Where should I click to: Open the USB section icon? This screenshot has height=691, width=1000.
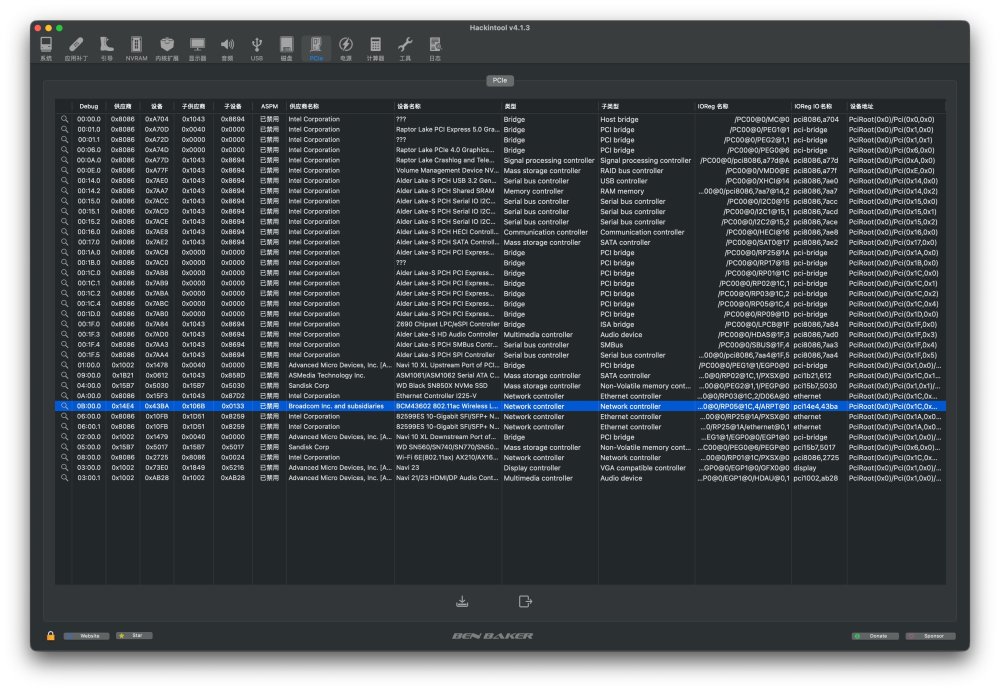(x=256, y=48)
